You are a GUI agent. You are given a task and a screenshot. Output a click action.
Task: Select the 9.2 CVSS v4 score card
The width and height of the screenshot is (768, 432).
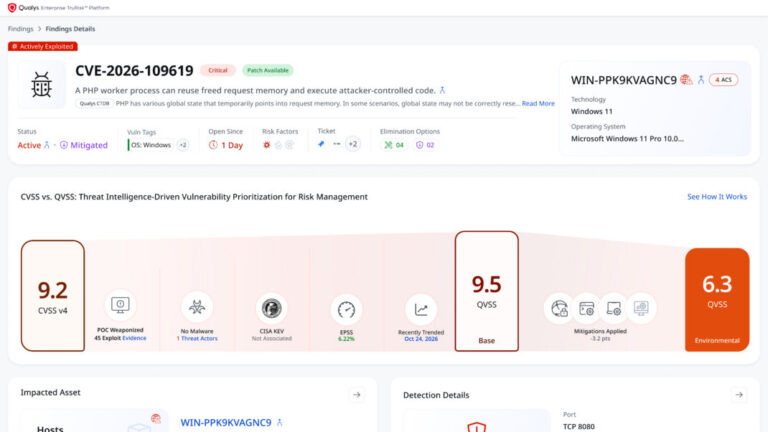[53, 295]
